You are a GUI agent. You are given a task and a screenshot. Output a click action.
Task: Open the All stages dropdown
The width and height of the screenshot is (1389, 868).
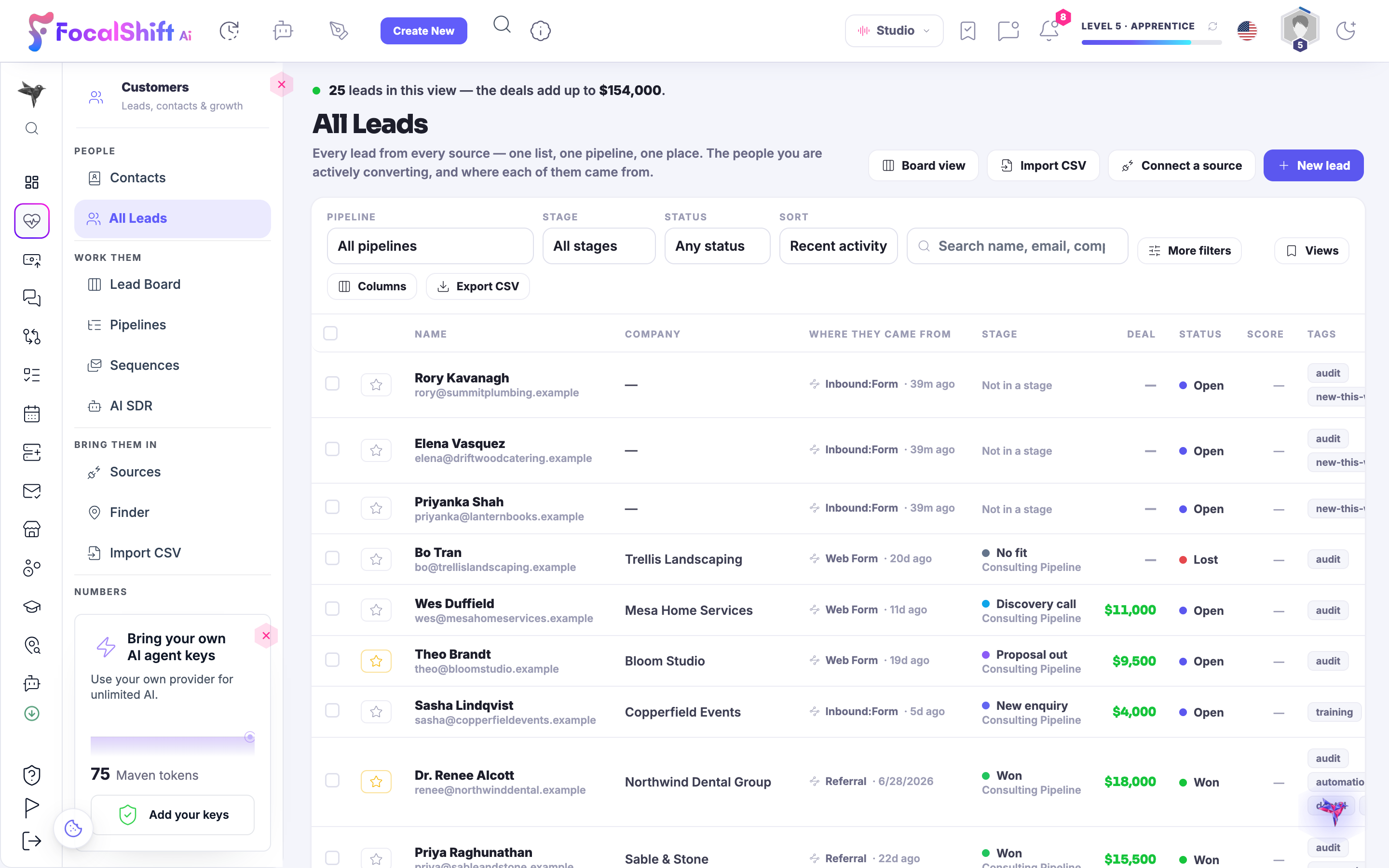[599, 246]
